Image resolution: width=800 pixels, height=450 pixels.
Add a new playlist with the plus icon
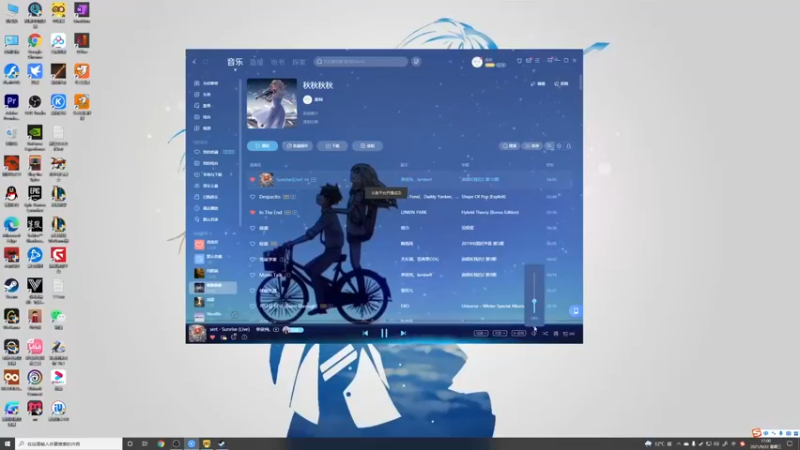click(x=226, y=233)
